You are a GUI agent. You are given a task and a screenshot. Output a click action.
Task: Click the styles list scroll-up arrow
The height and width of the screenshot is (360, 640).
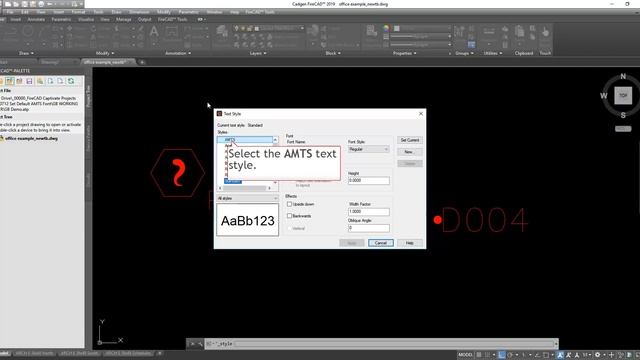(x=275, y=140)
